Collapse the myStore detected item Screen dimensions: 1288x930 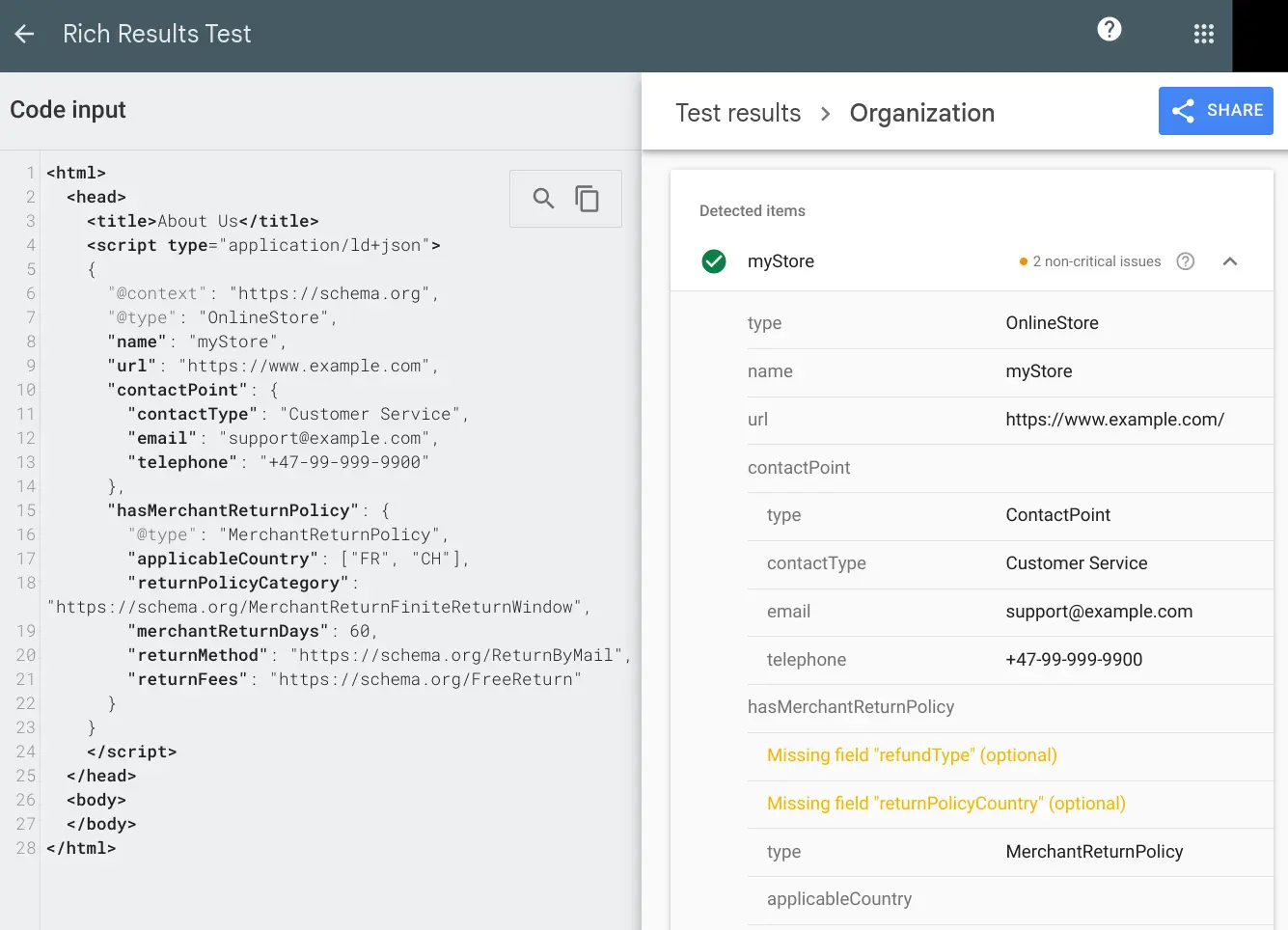pyautogui.click(x=1230, y=261)
